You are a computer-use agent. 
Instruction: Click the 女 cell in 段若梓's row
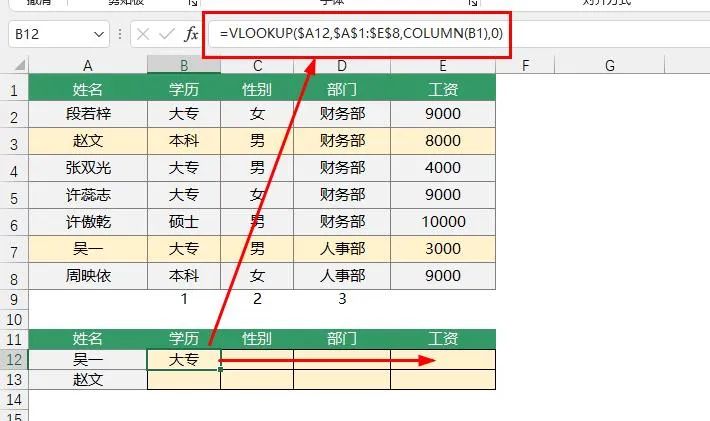(x=257, y=114)
